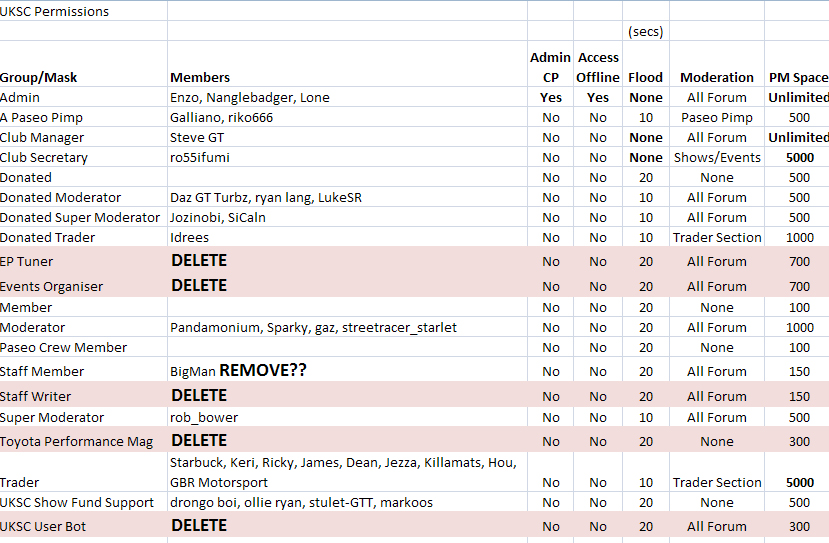Click the rob_bower cell
This screenshot has height=543, width=829.
(347, 417)
